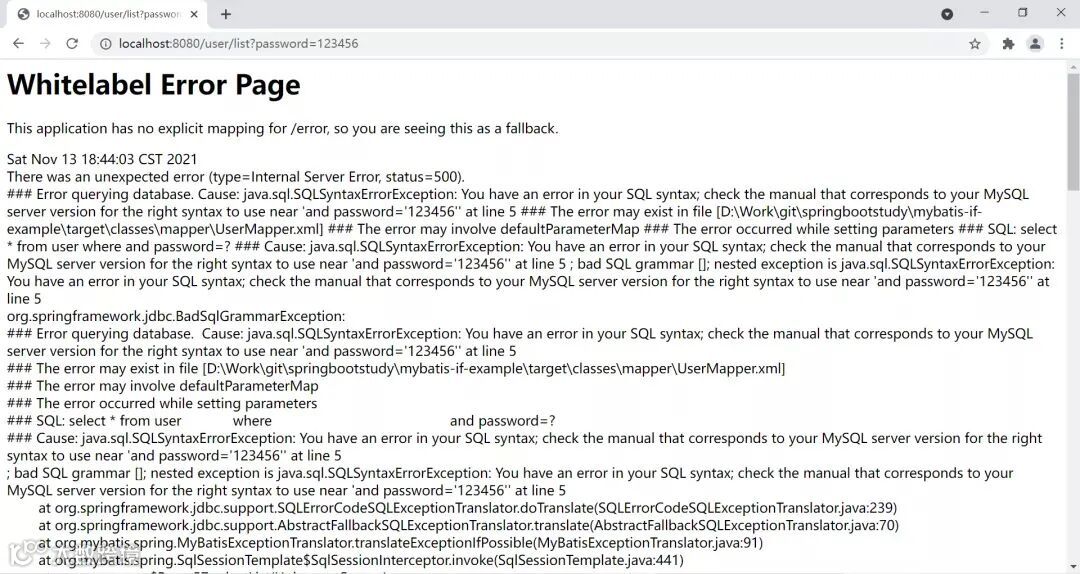View site information icon in address bar

pos(105,44)
